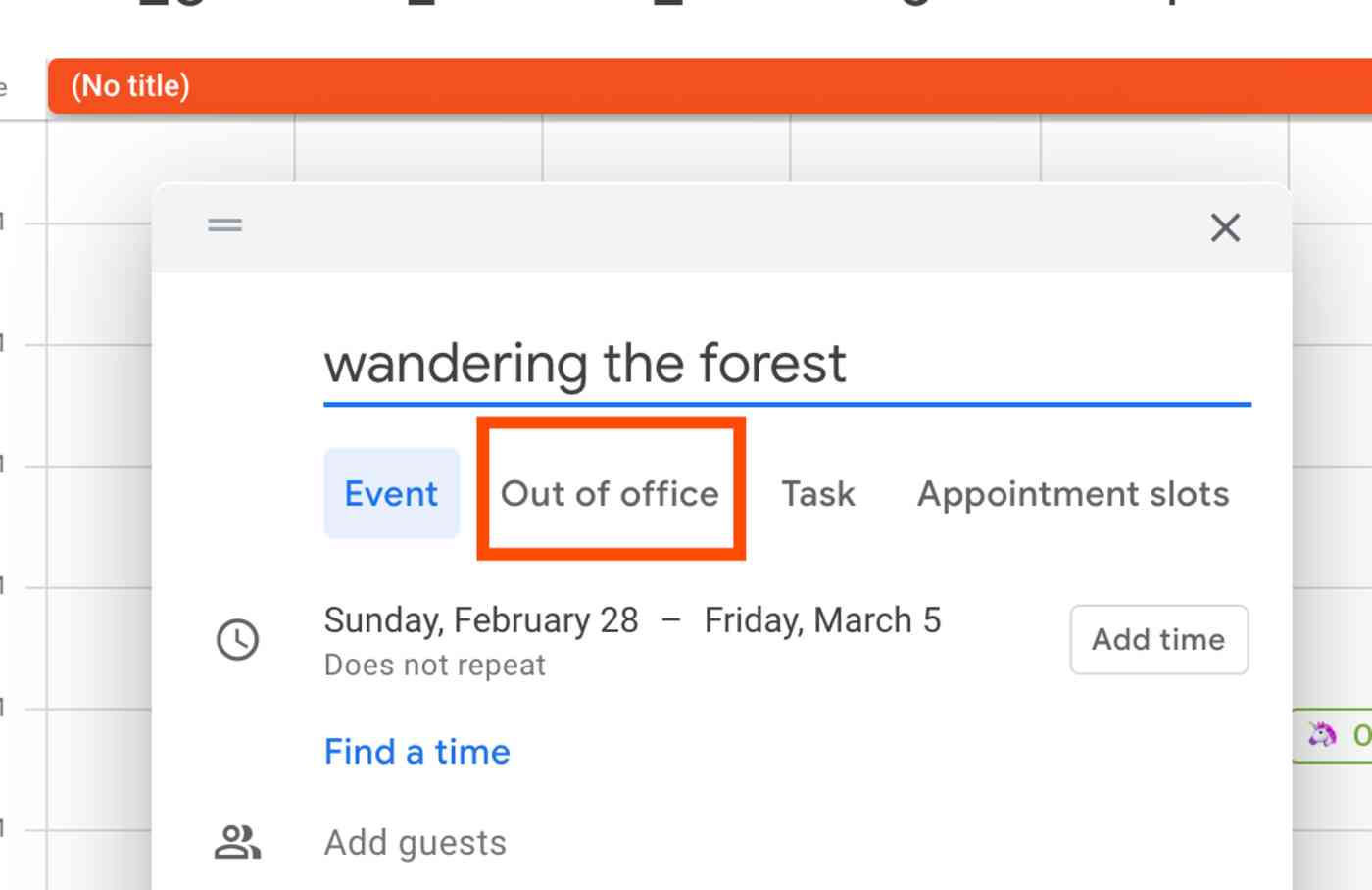Screen dimensions: 1372x890
Task: Click the dialog drag handle at the top
Action: (224, 225)
